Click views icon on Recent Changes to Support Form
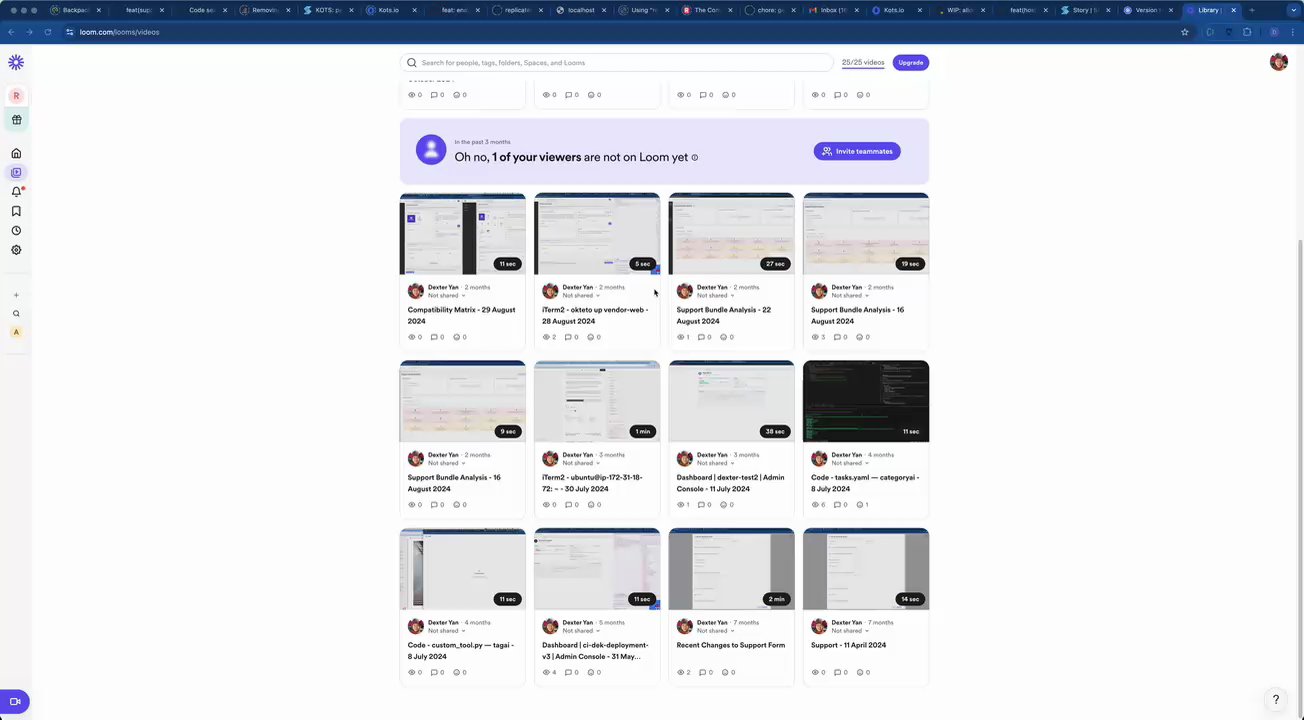Image resolution: width=1304 pixels, height=720 pixels. tap(680, 673)
